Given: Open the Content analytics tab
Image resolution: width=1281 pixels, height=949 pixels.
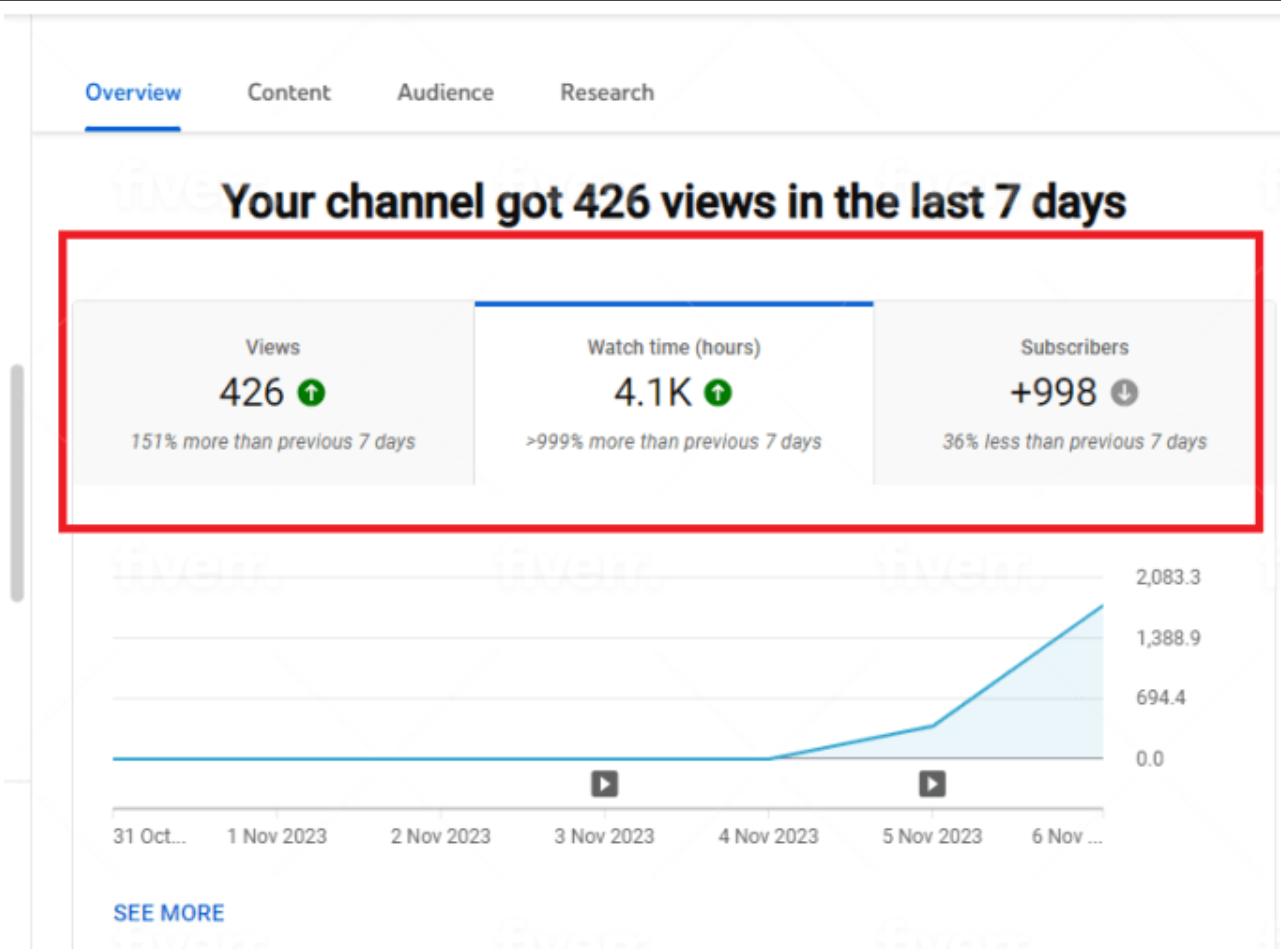Looking at the screenshot, I should click(289, 93).
